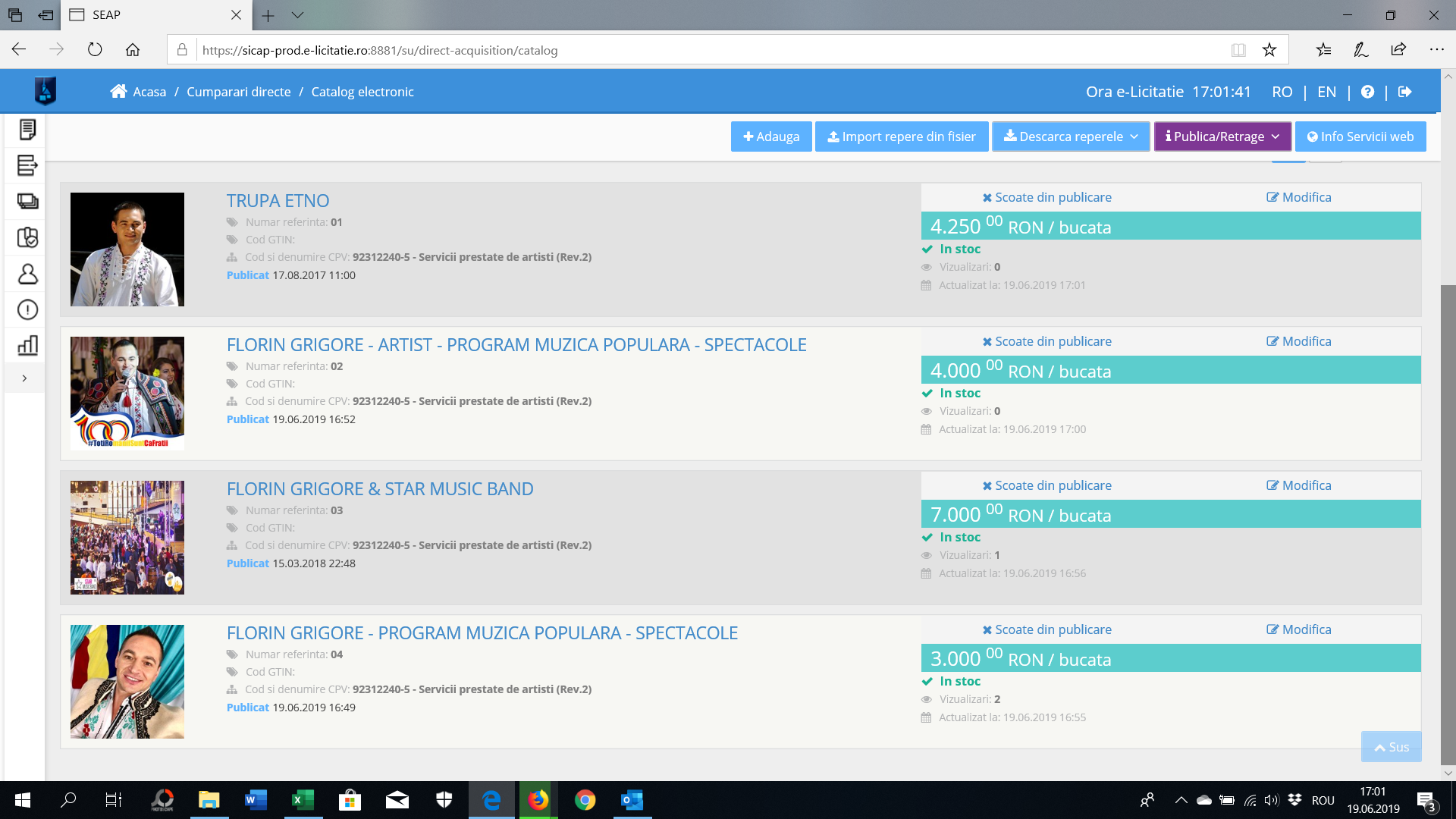Screen dimensions: 1456x819
Task: Expand the Descarca reperele dropdown
Action: pos(1071,136)
